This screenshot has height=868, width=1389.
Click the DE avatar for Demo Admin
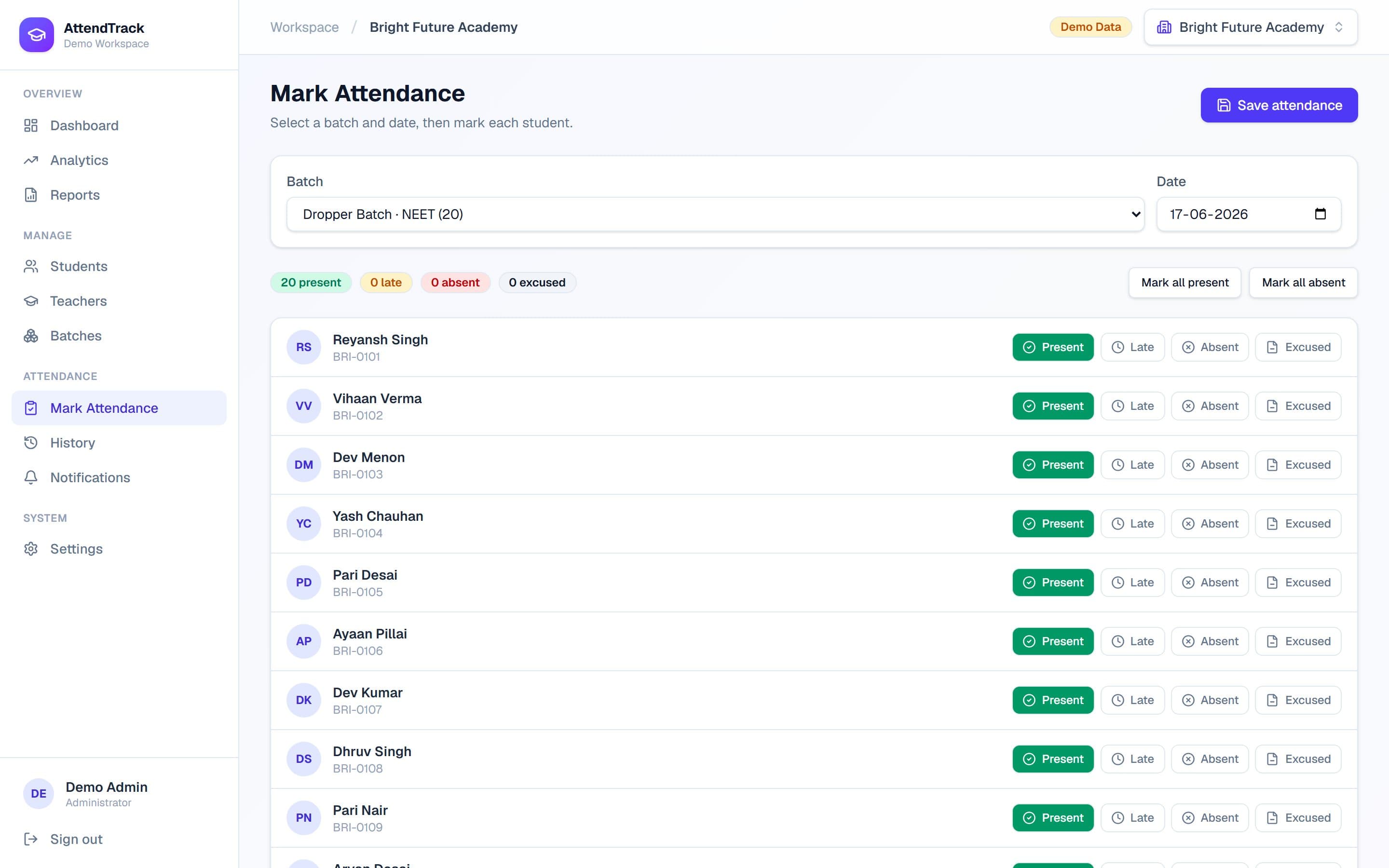coord(39,793)
